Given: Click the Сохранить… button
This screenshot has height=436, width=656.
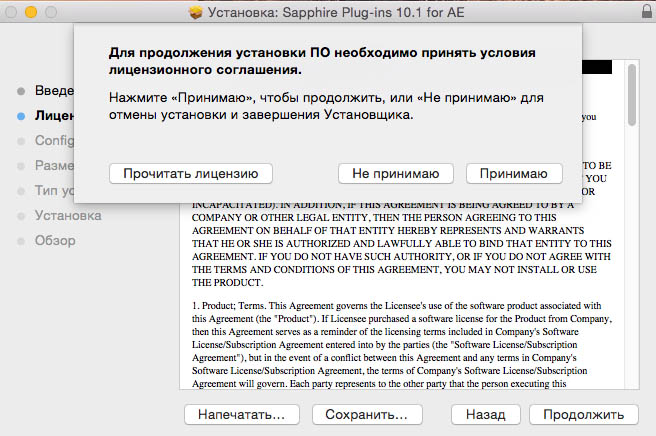Looking at the screenshot, I should click(367, 414).
